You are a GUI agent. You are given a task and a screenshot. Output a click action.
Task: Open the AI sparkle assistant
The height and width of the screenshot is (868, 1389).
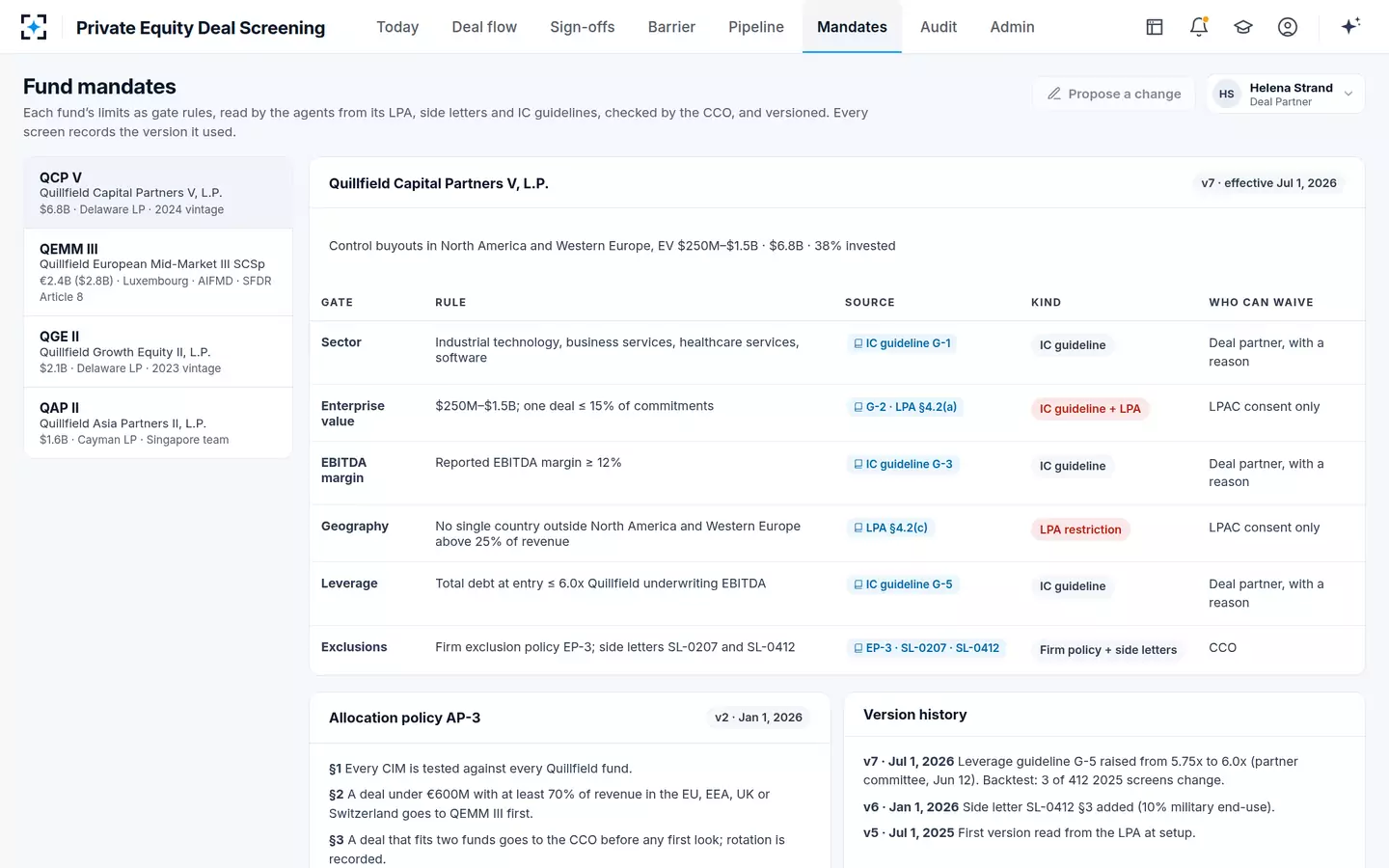click(x=1350, y=26)
